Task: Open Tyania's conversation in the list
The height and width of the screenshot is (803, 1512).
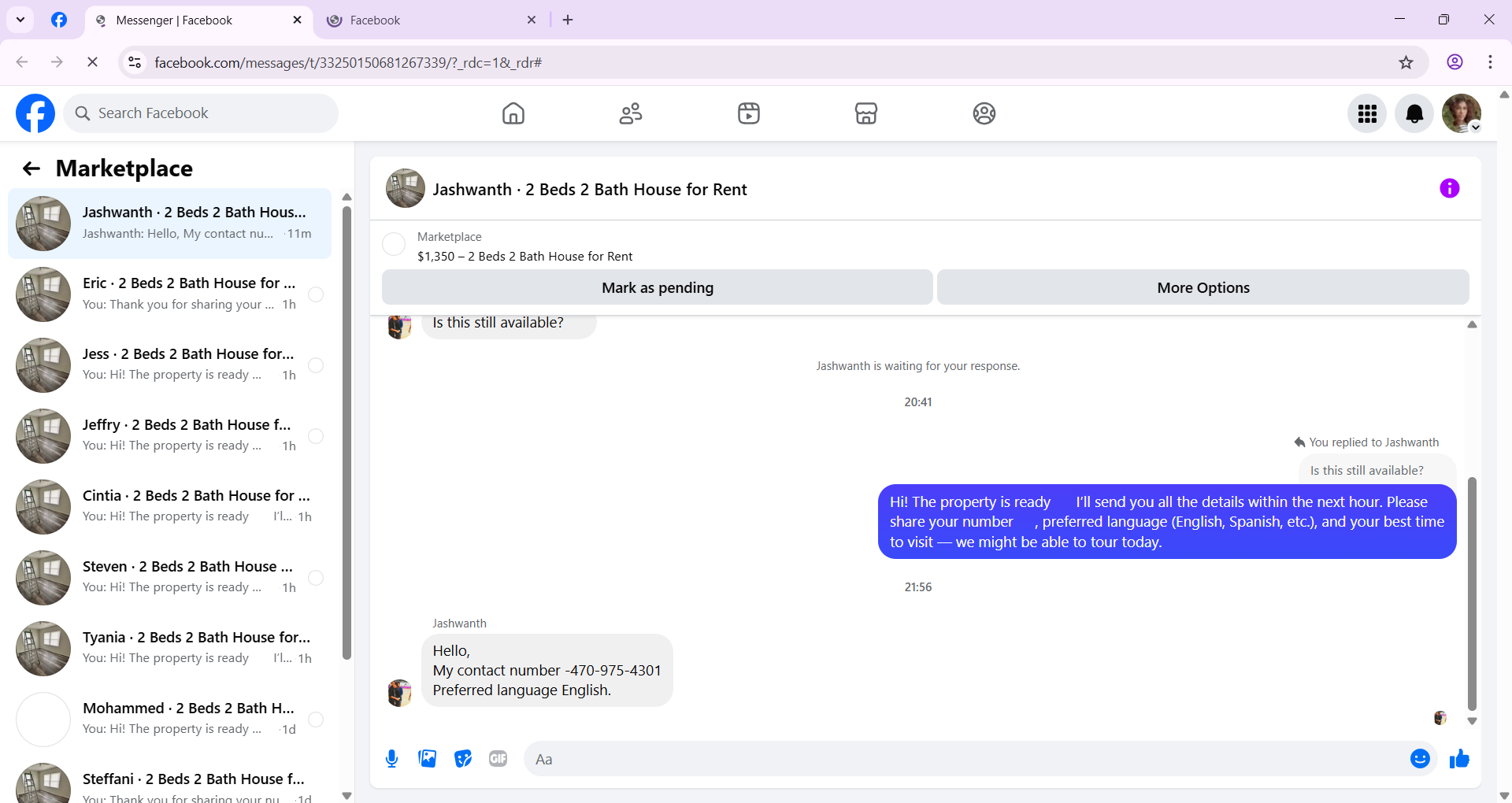Action: pyautogui.click(x=169, y=649)
